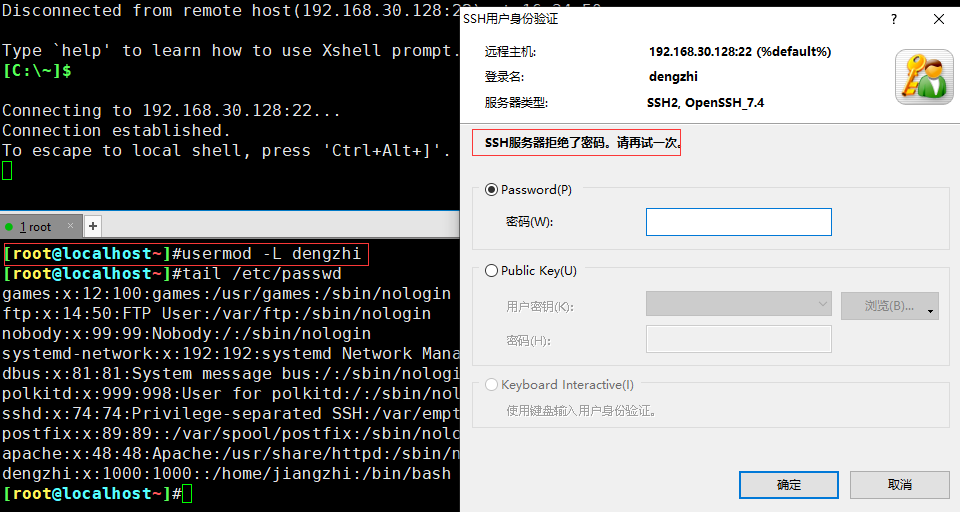Click the 'Connection established.' terminal line

pyautogui.click(x=116, y=130)
